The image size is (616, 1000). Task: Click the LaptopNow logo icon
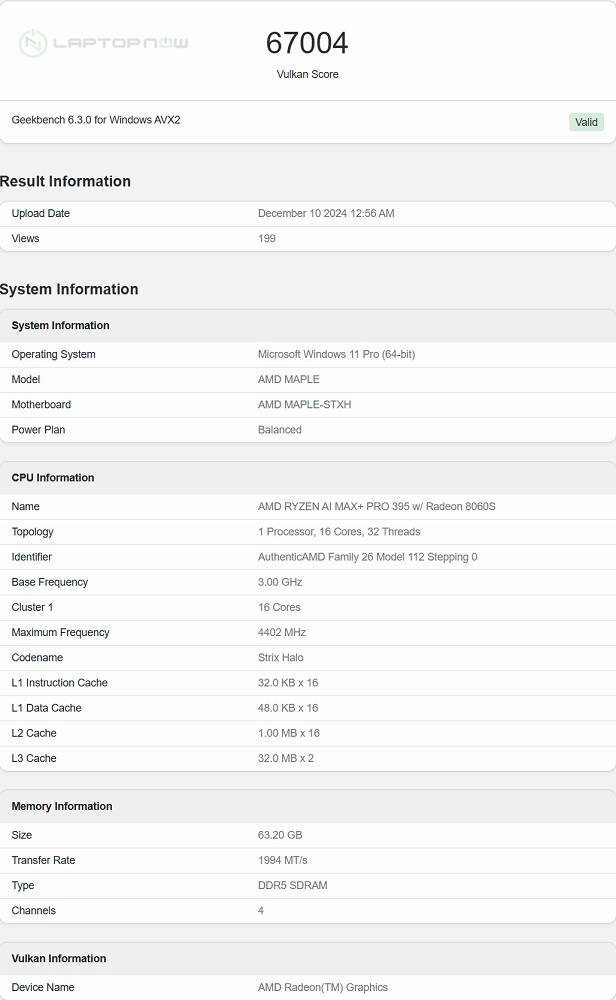coord(33,43)
